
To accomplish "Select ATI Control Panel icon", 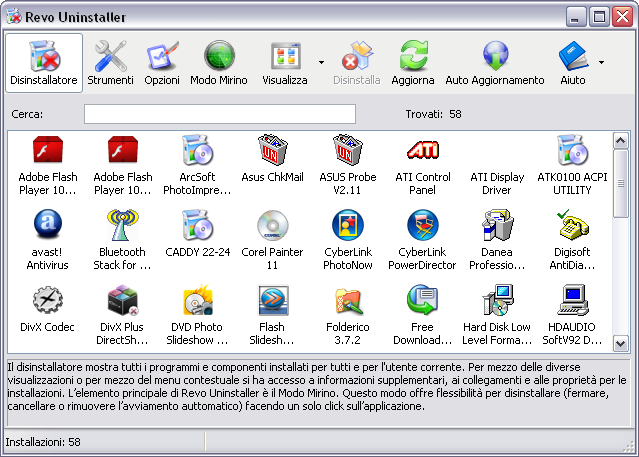I will [x=423, y=150].
